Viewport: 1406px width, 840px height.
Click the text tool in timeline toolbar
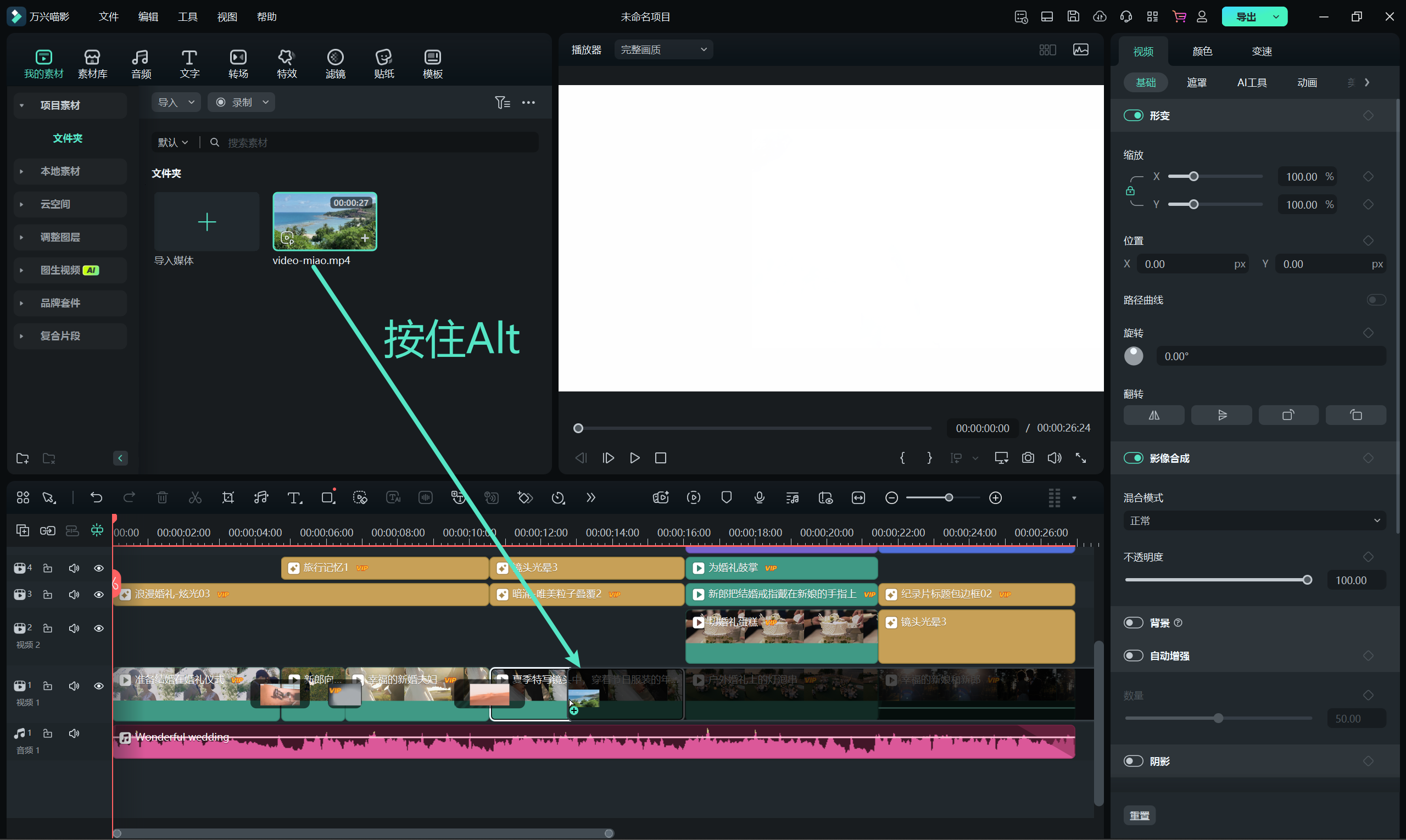tap(294, 497)
